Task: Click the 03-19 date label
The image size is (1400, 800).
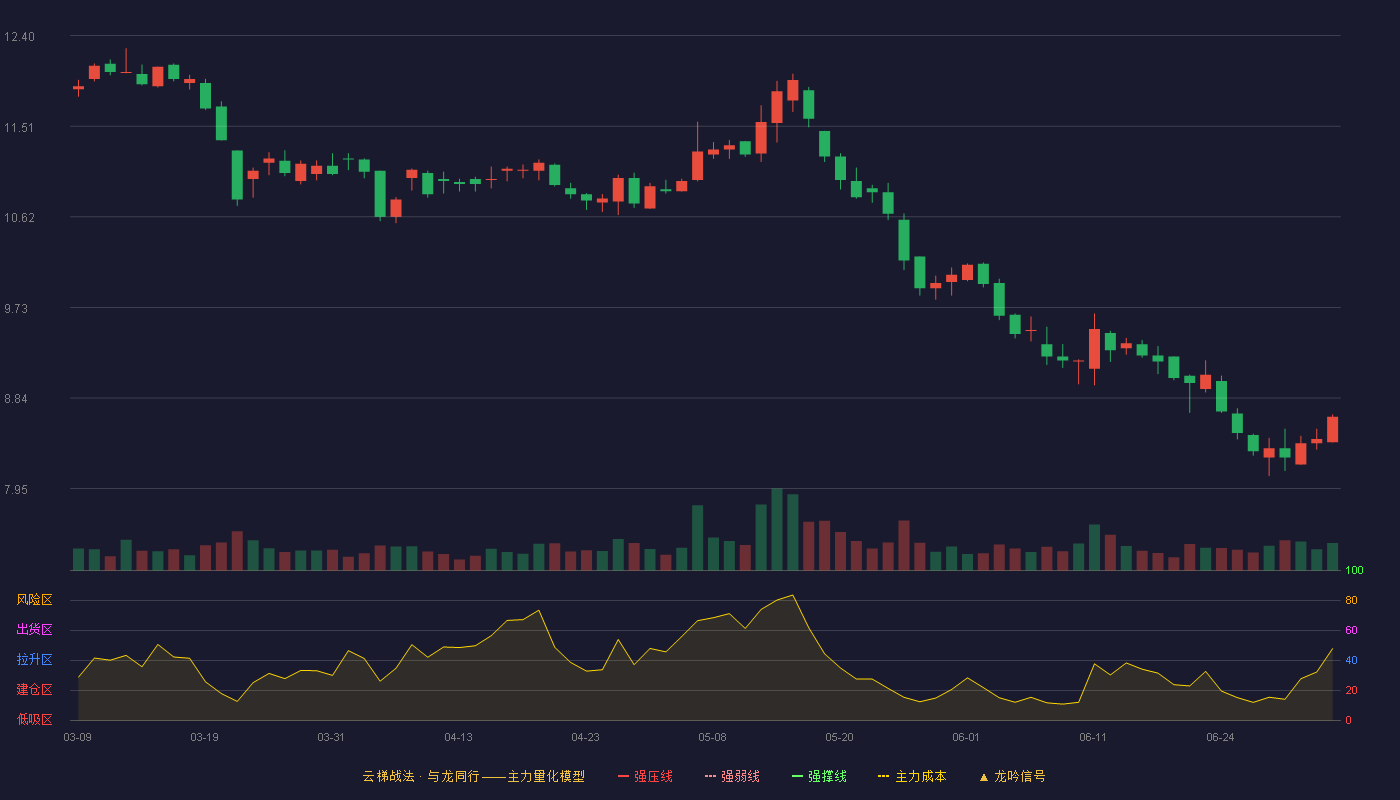Action: pyautogui.click(x=204, y=737)
